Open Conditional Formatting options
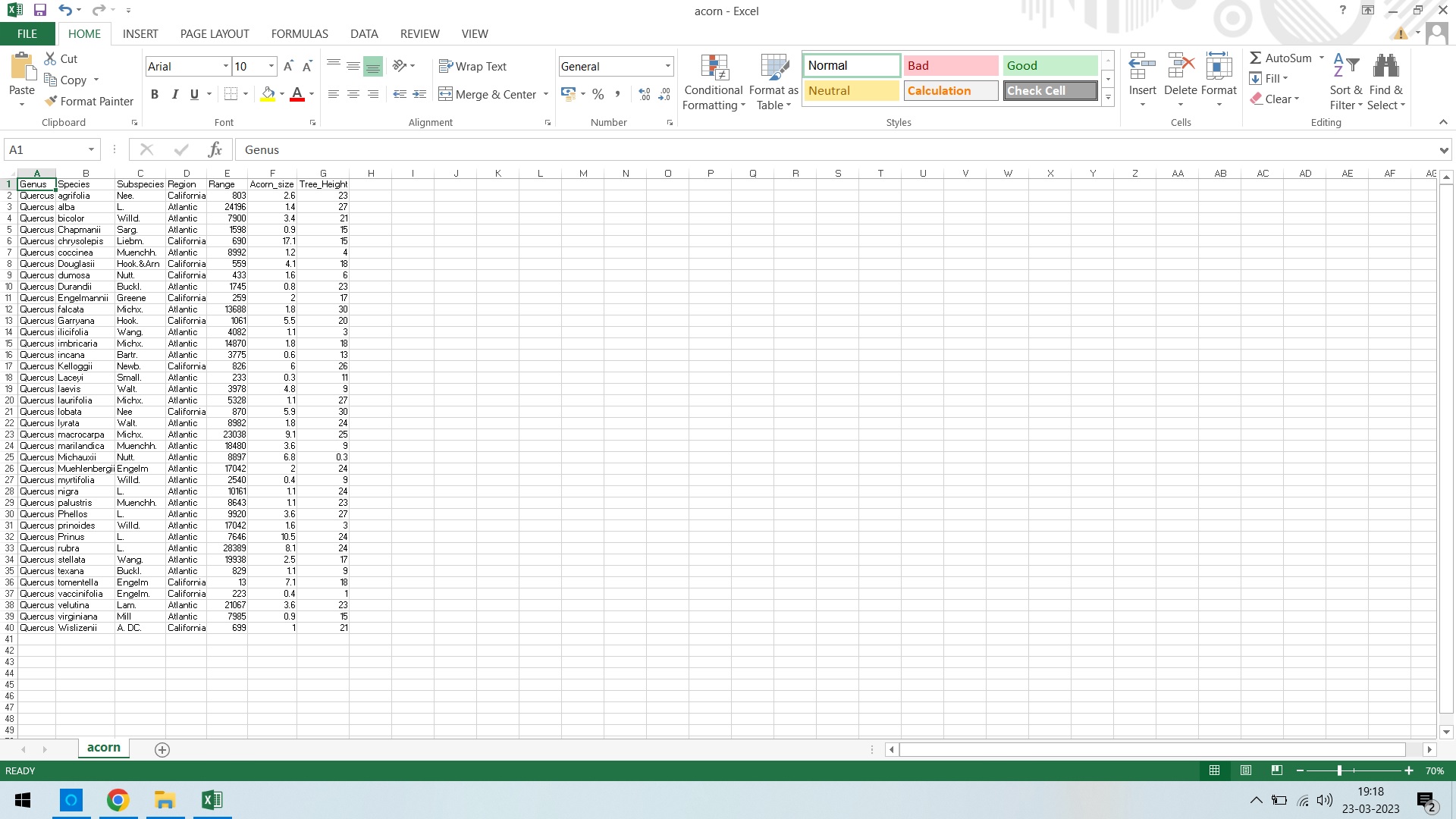Viewport: 1456px width, 819px height. click(713, 81)
